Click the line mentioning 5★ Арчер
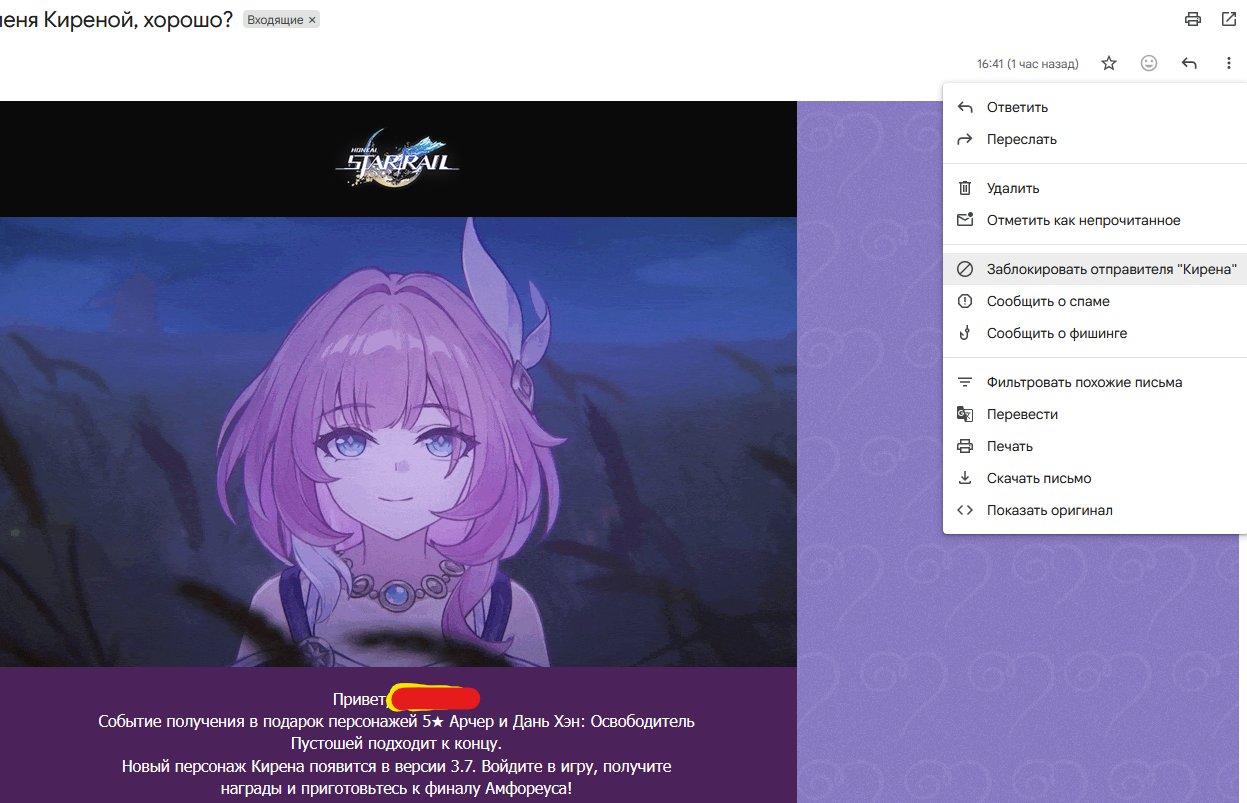The image size is (1247, 803). 396,721
